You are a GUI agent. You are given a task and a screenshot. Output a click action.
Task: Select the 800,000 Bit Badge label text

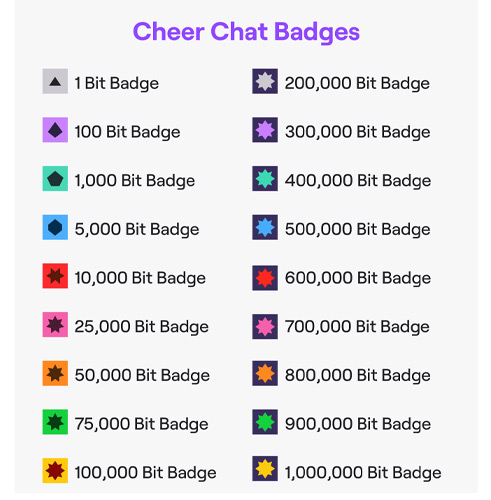pyautogui.click(x=358, y=375)
